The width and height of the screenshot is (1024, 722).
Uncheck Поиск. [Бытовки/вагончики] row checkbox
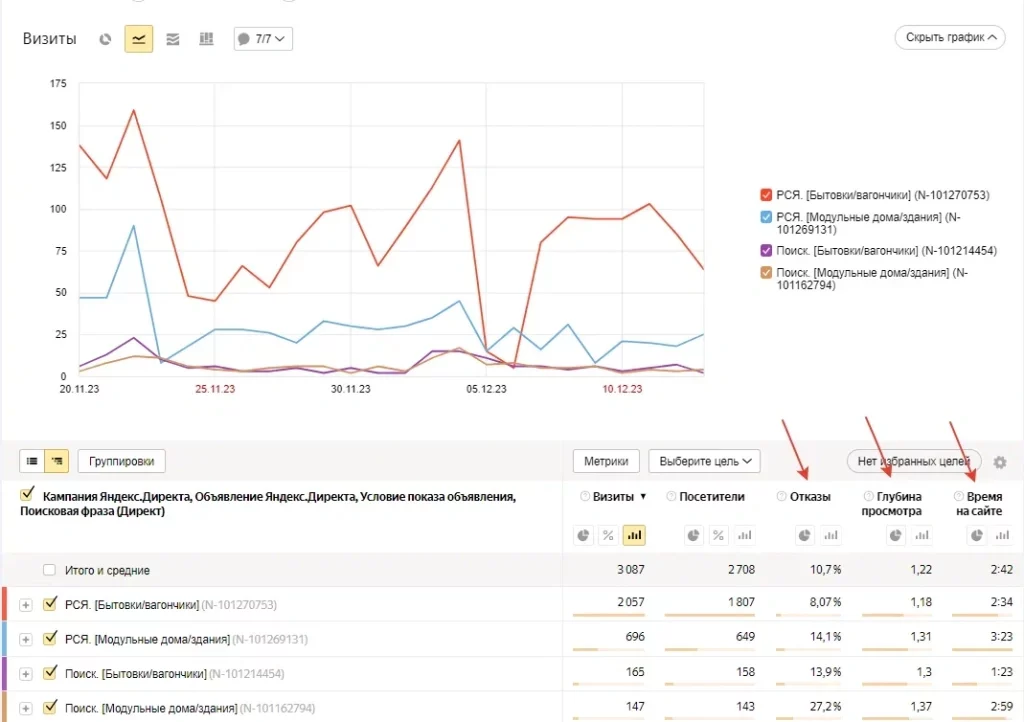[50, 673]
